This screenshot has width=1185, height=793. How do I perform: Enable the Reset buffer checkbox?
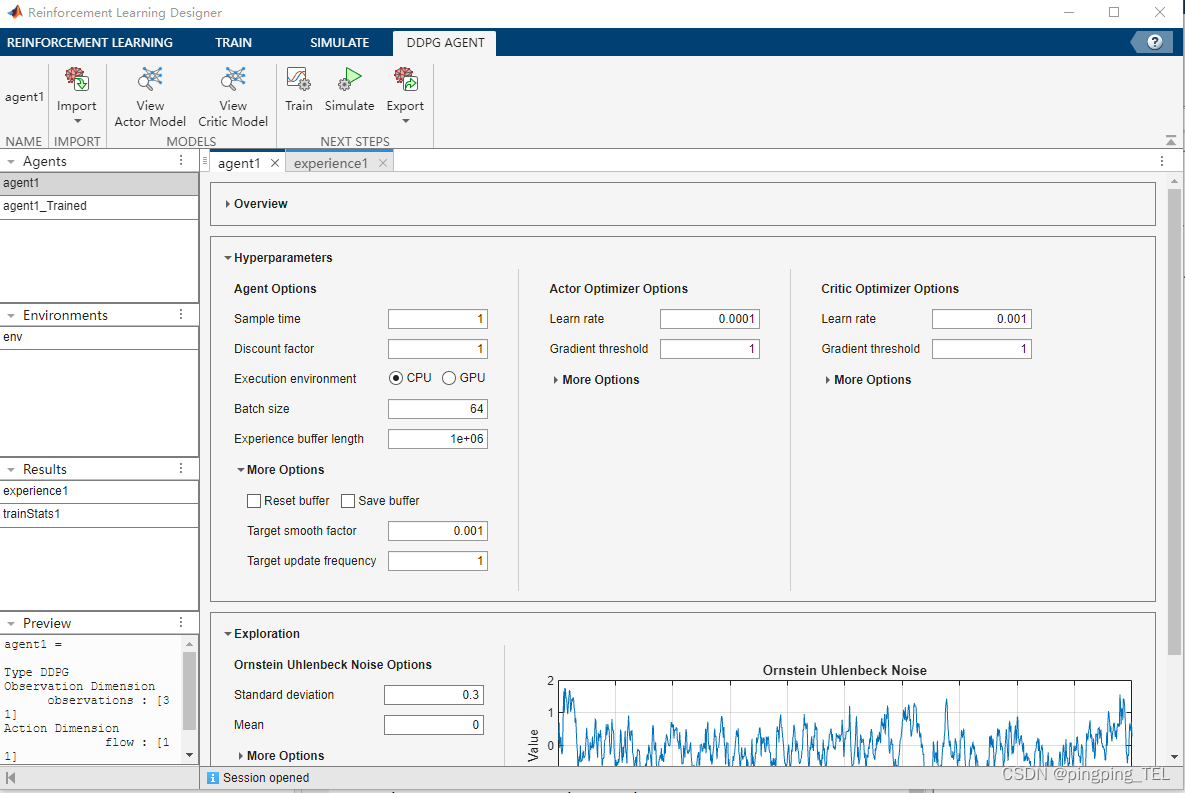(254, 500)
